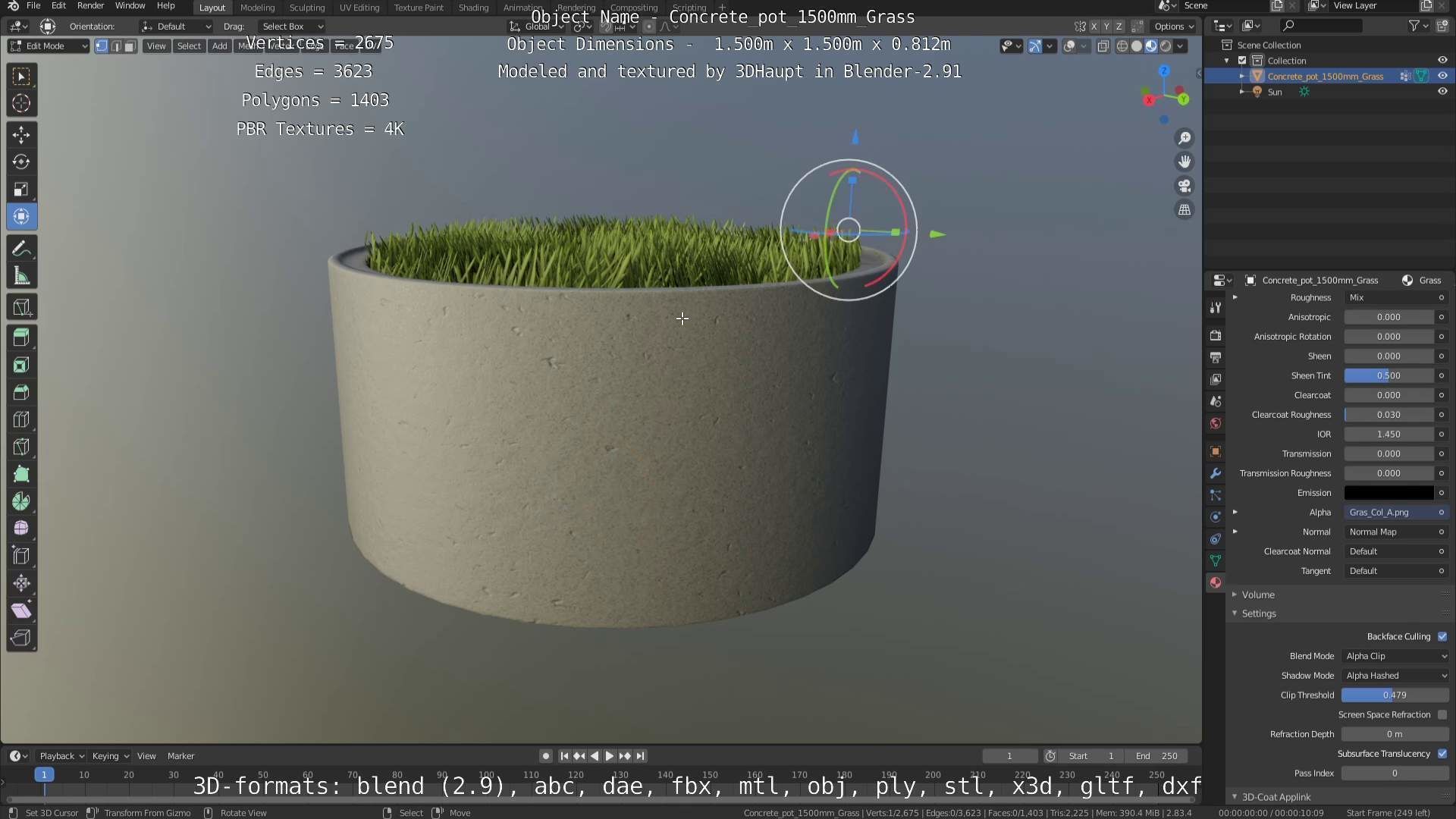Select the Inset Faces tool
The width and height of the screenshot is (1456, 819).
[x=21, y=365]
